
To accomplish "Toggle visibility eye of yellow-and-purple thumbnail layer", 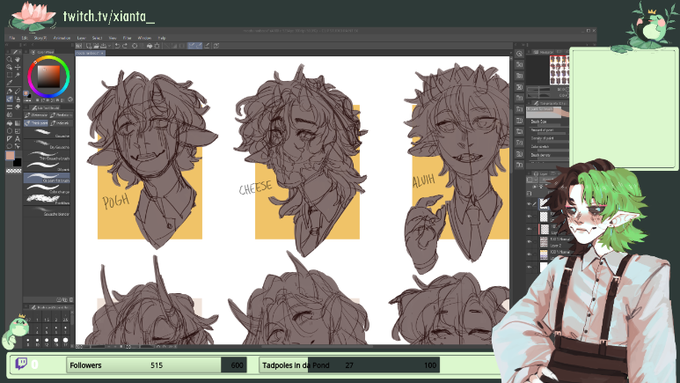I will [x=529, y=255].
